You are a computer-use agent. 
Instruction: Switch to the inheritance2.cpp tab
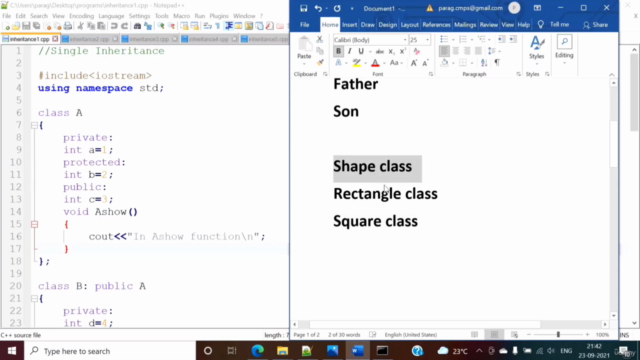click(x=89, y=39)
